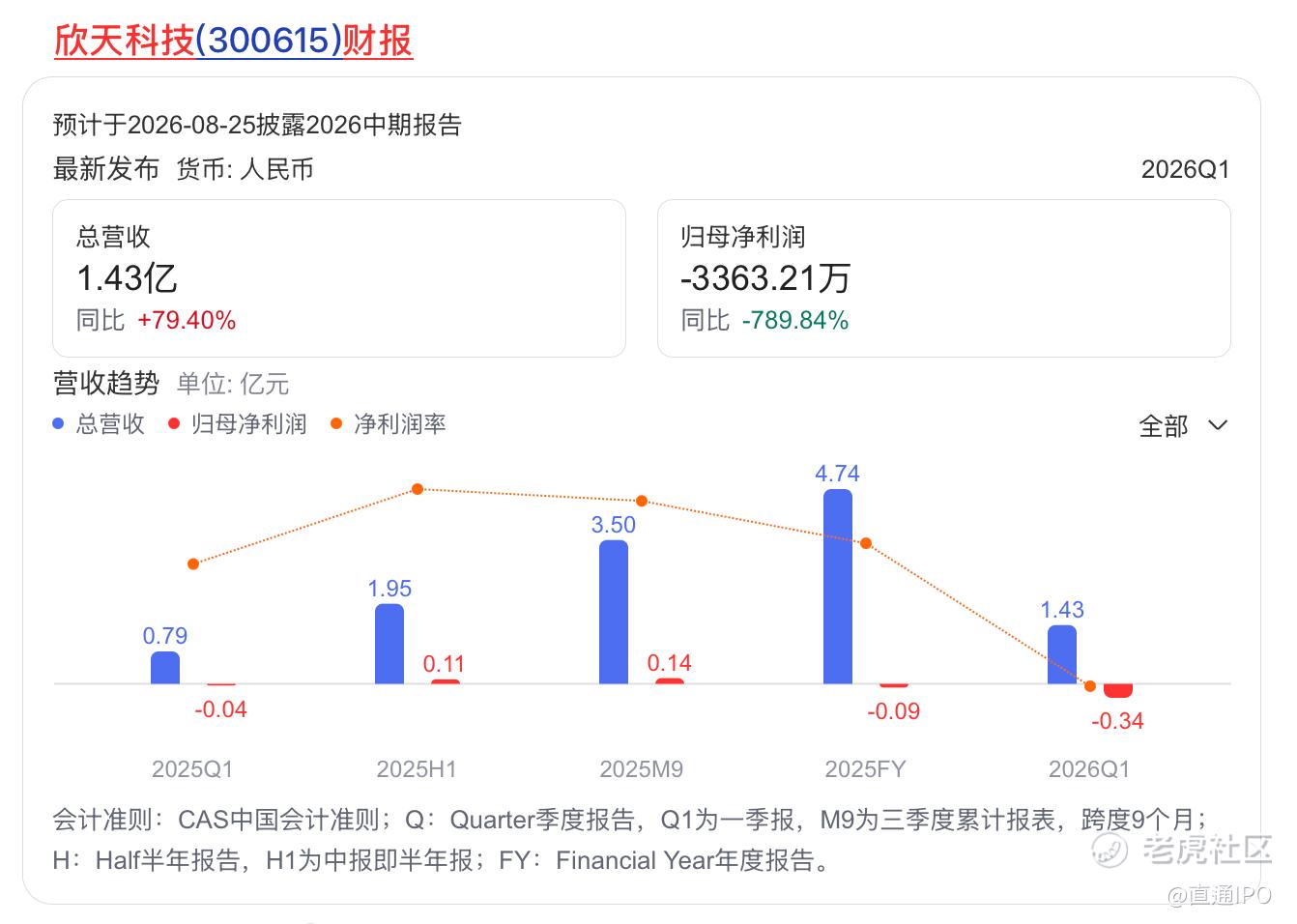1297x924 pixels.
Task: Click the 营收趋势 section heading
Action: [x=106, y=384]
